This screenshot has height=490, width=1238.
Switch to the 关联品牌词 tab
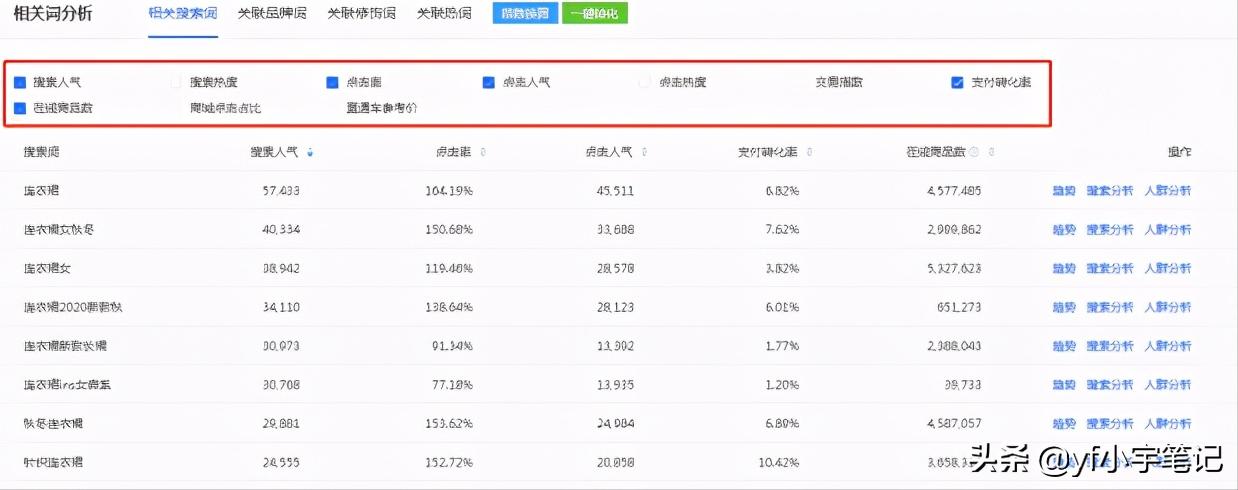[273, 14]
